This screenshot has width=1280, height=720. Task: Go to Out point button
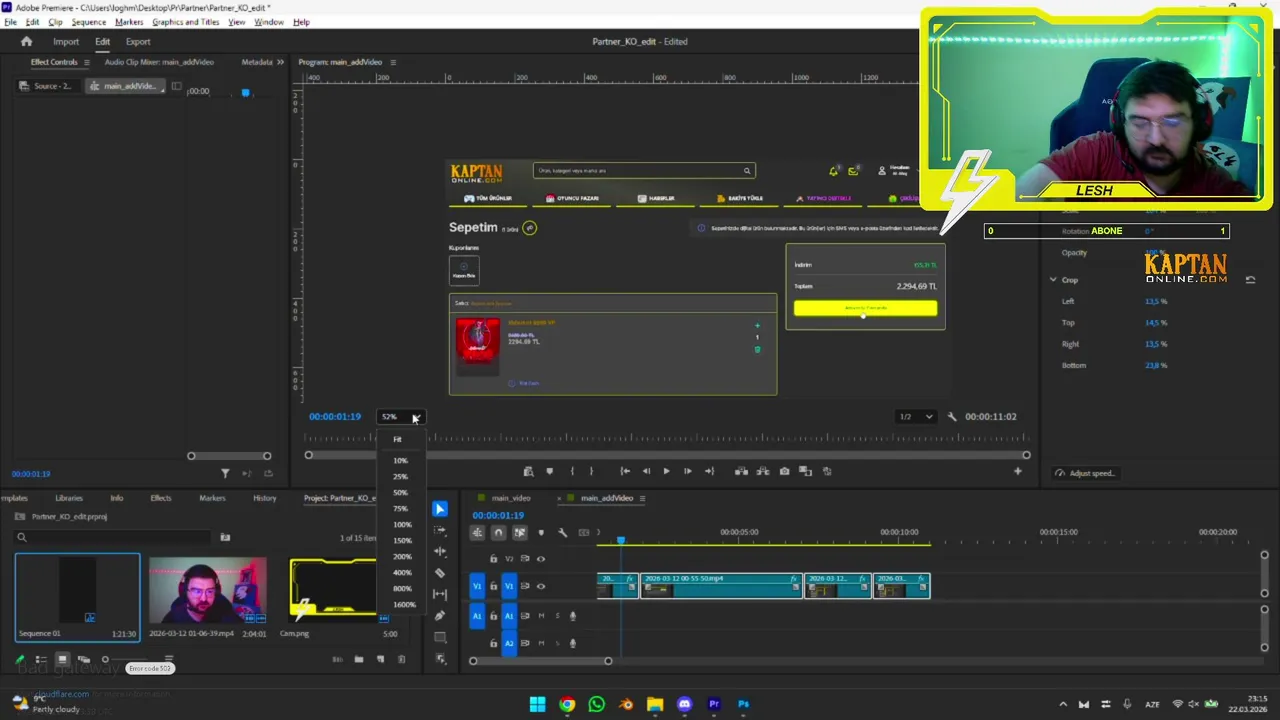[x=709, y=471]
